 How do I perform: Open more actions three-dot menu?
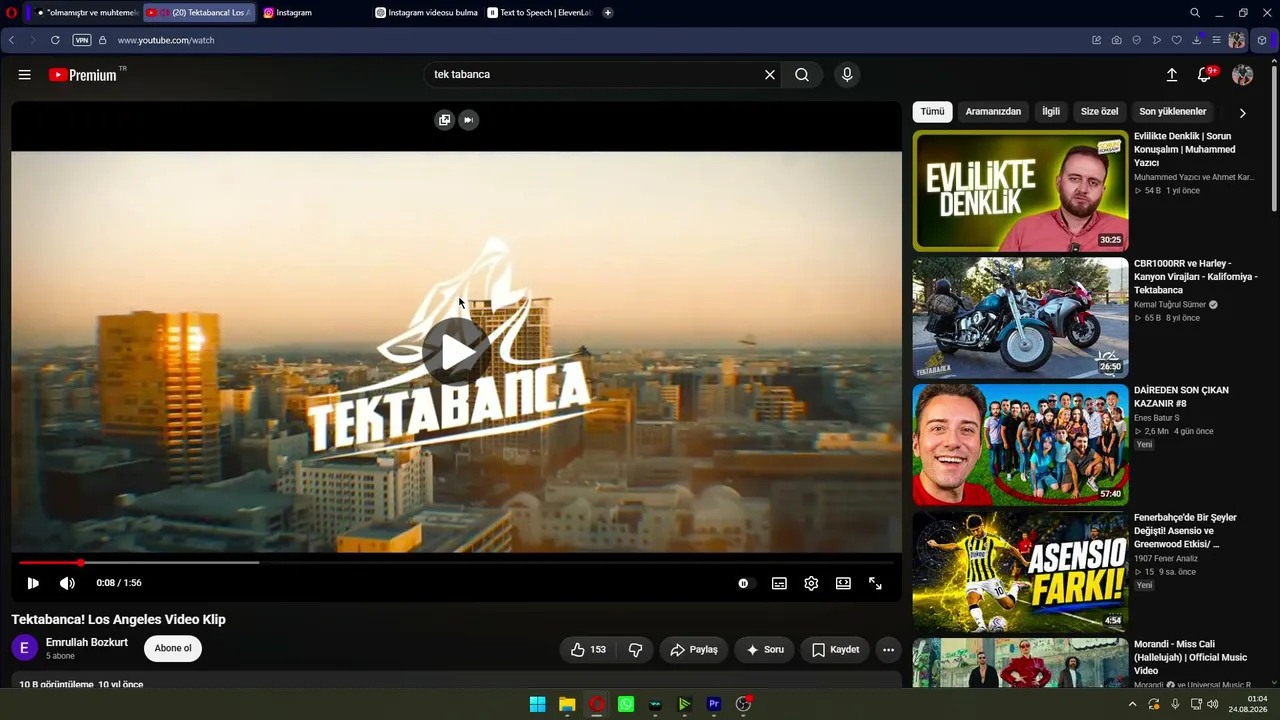[888, 650]
